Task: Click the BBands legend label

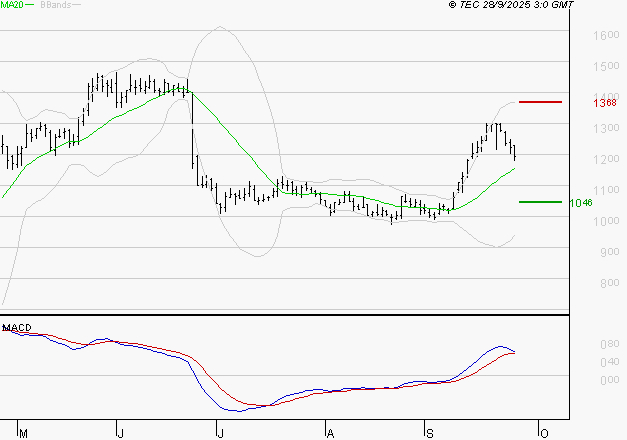Action: 56,5
